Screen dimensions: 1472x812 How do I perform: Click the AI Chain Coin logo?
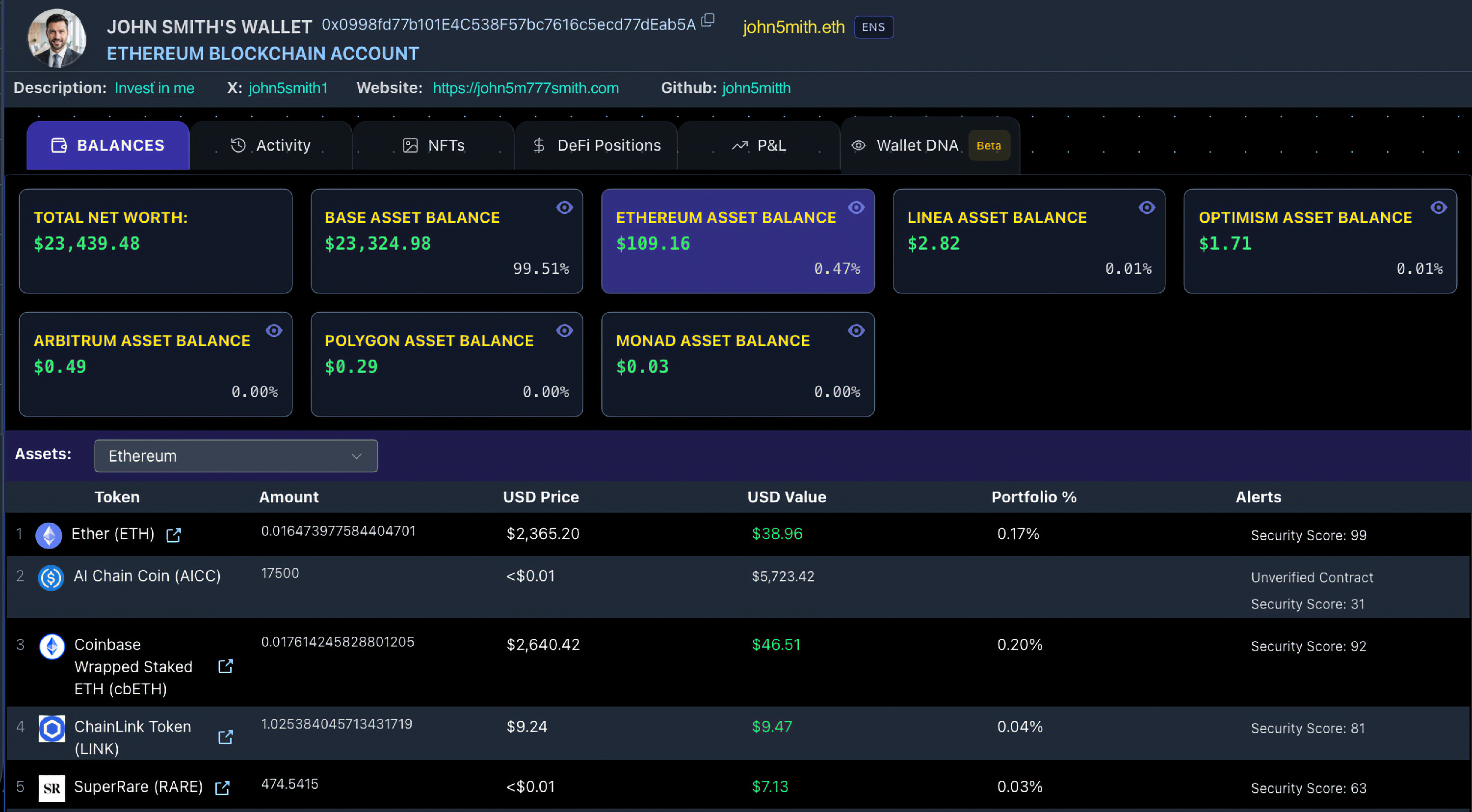pos(51,577)
